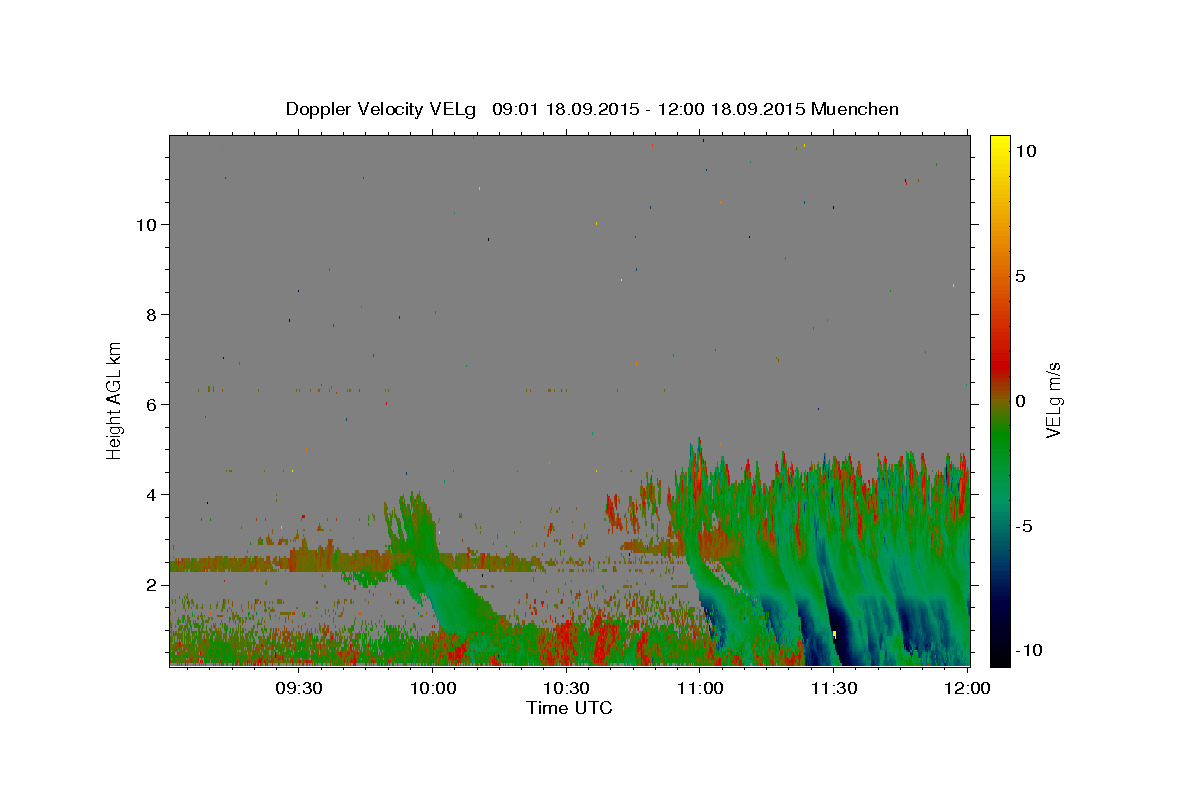This screenshot has height=800, width=1200.
Task: Click the colorbar tick label '-5'
Action: (1024, 526)
